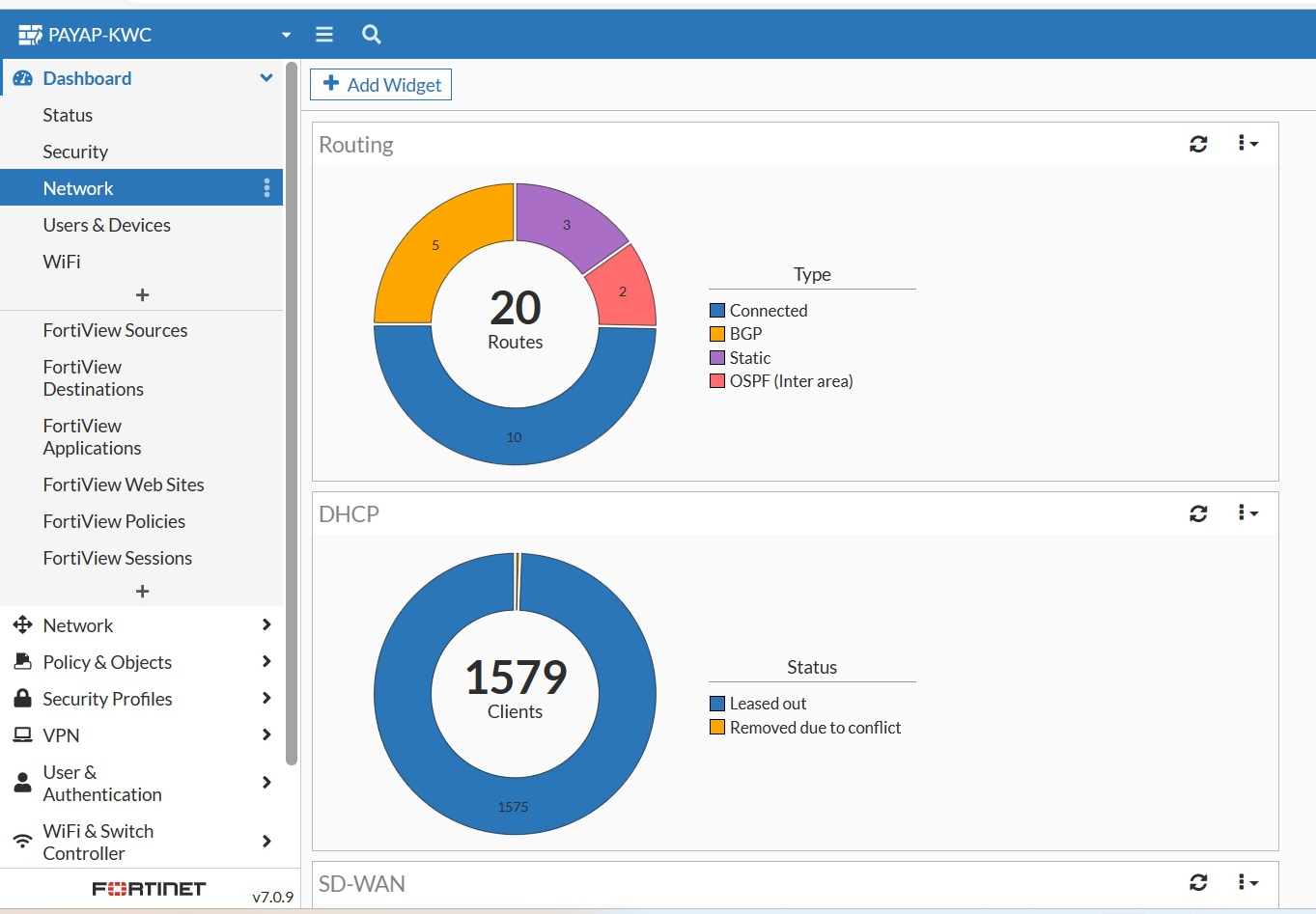Toggle the Leased out legend entry
Image resolution: width=1316 pixels, height=914 pixels.
[x=767, y=704]
